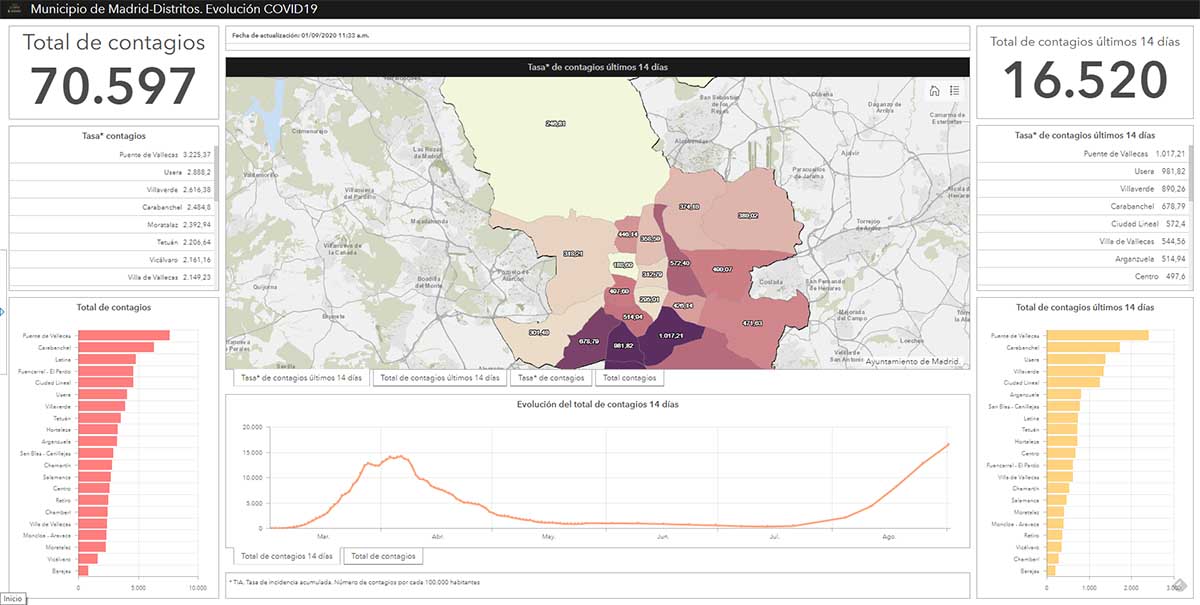Switch to the 'Tasa* de contagios' map tab
This screenshot has height=605, width=1200.
pos(551,378)
